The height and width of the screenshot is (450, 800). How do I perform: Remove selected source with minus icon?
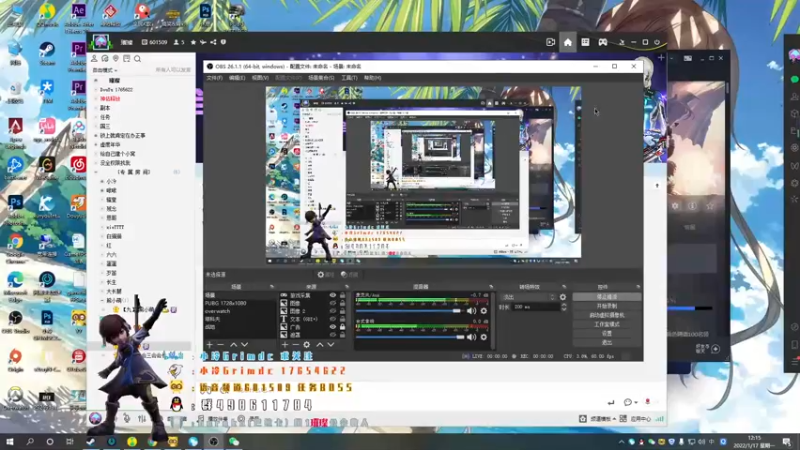click(295, 345)
